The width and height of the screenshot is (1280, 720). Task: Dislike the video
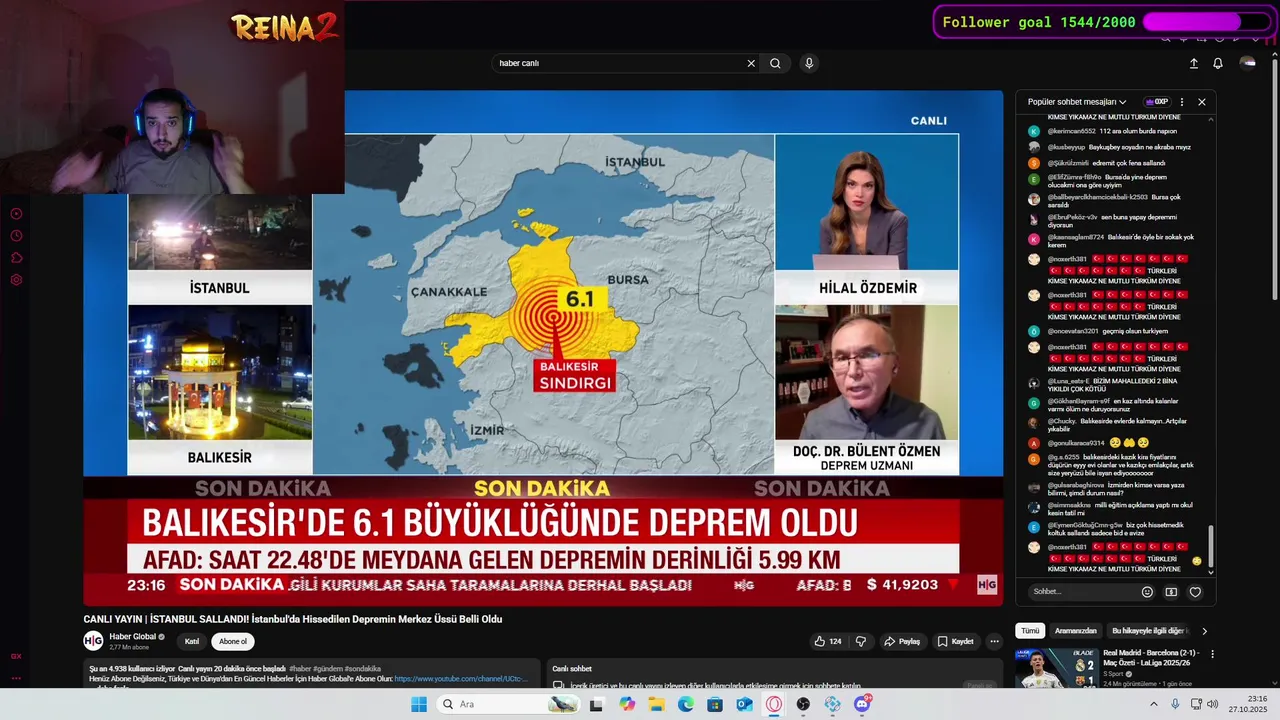861,641
